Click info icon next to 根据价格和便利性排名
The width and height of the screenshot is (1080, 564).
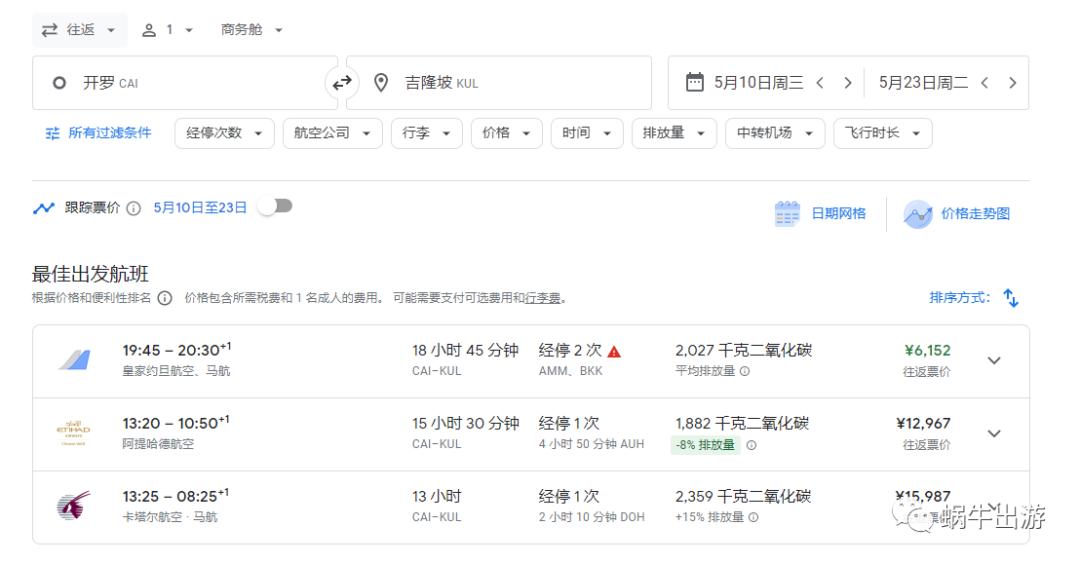click(x=165, y=298)
